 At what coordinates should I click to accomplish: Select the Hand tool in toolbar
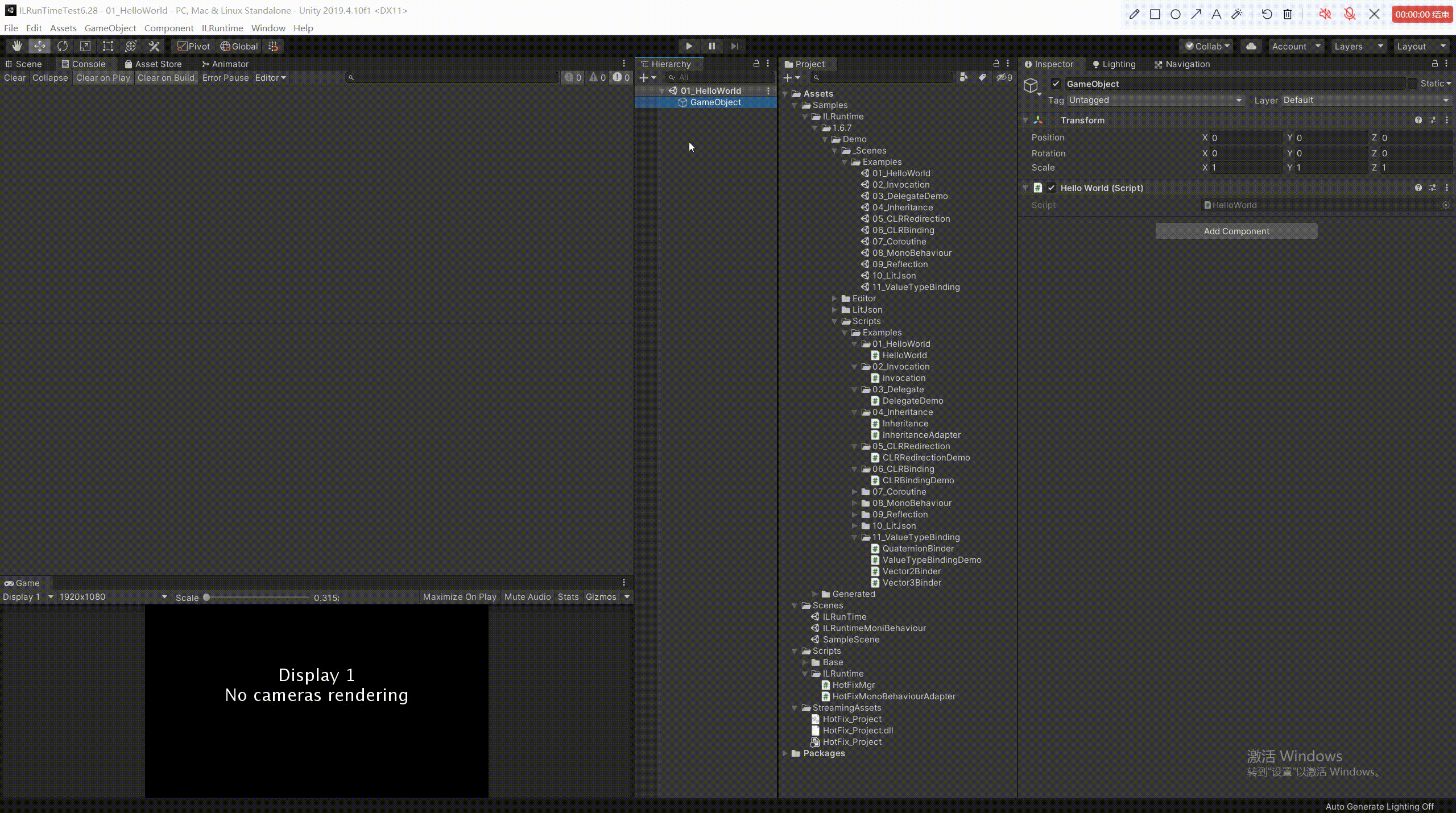[x=17, y=46]
